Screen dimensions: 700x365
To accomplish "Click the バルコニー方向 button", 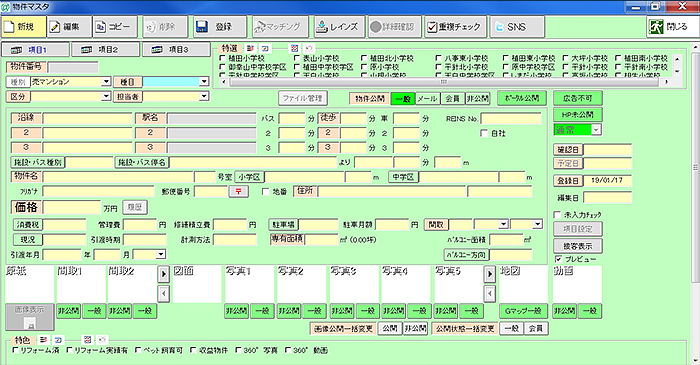I will [x=467, y=255].
